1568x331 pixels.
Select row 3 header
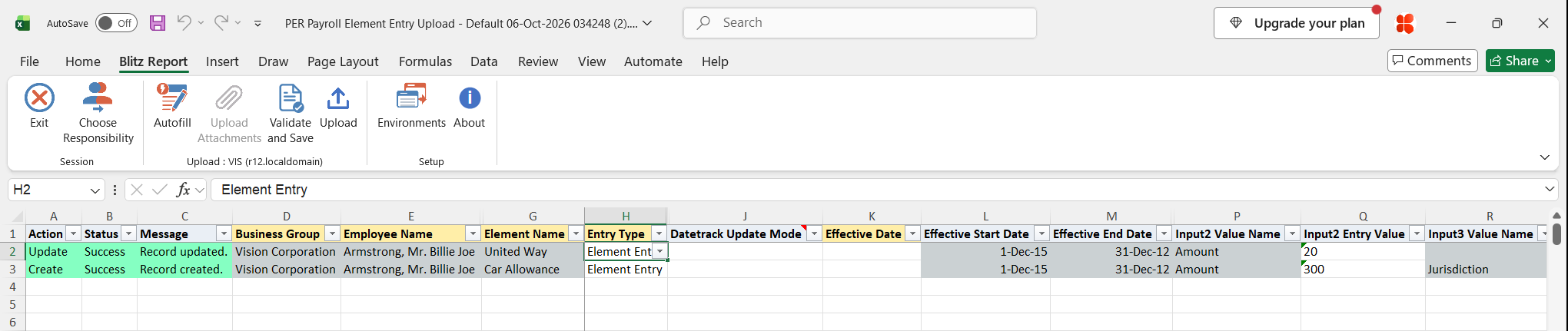(12, 270)
